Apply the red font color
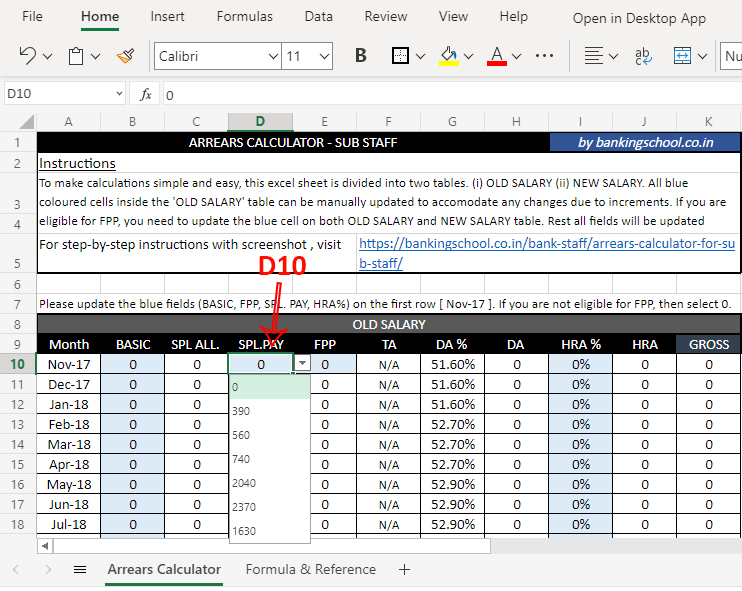The width and height of the screenshot is (742, 591). pyautogui.click(x=497, y=56)
